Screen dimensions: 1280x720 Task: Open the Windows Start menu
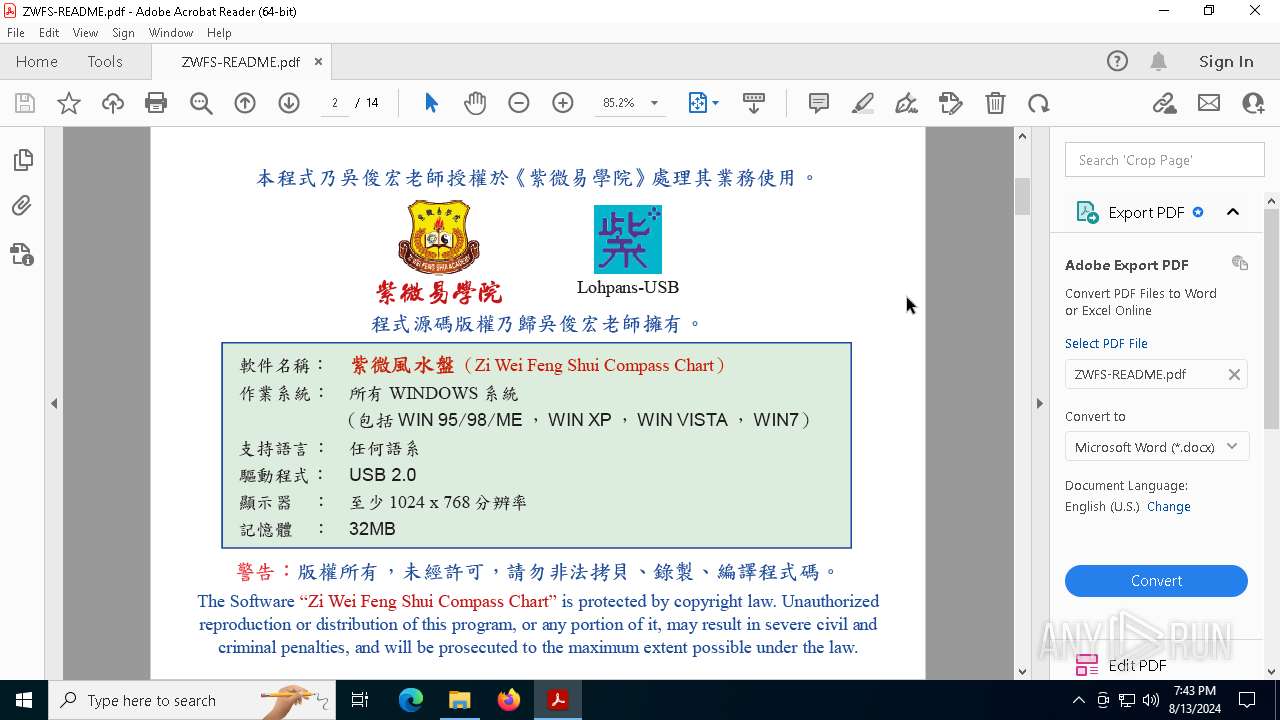[x=24, y=700]
